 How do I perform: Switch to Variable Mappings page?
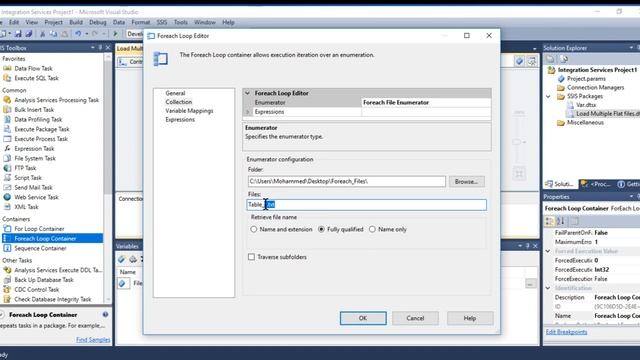pyautogui.click(x=189, y=111)
